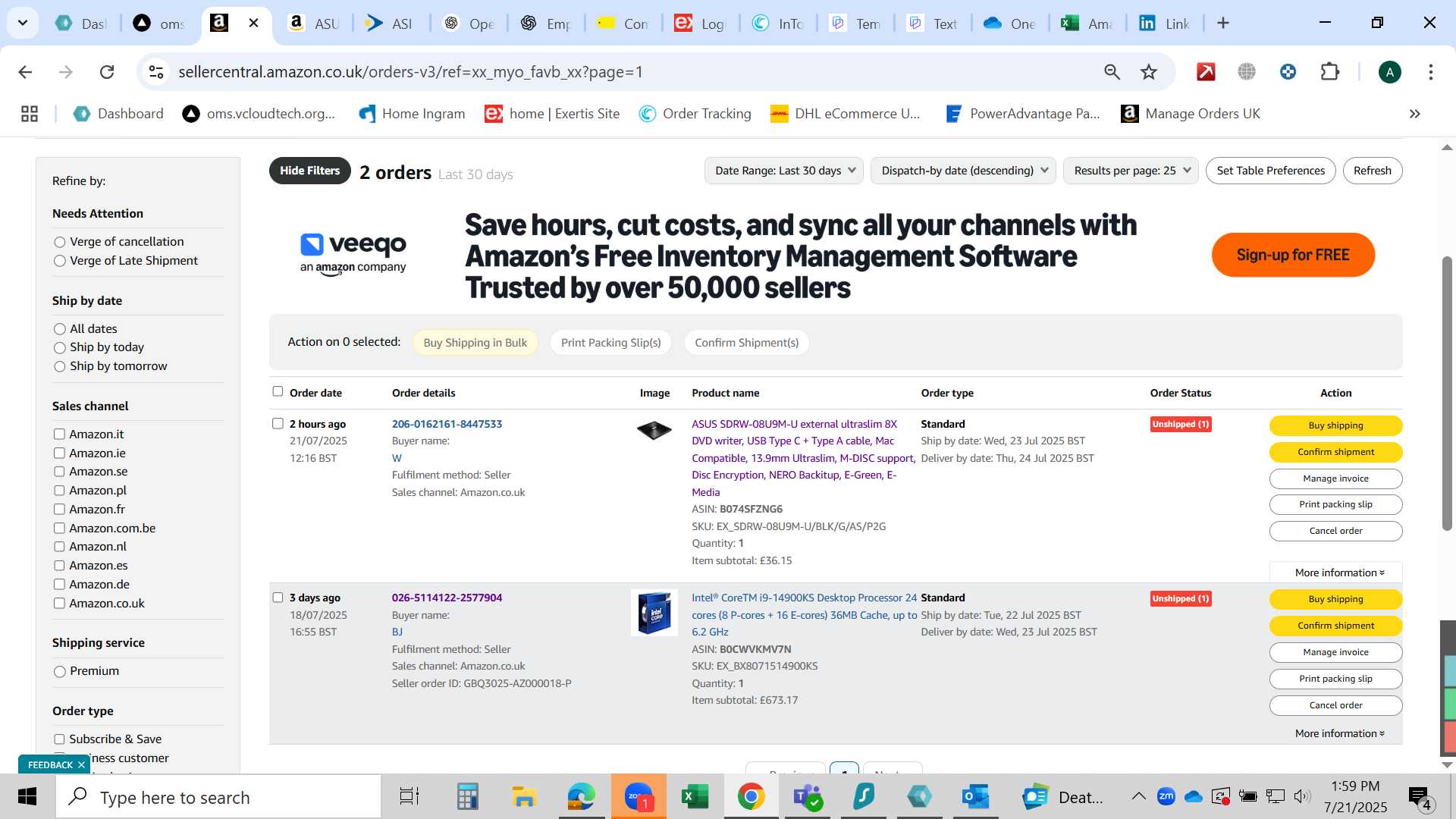Viewport: 1456px width, 819px height.
Task: Open Outlook from the taskbar
Action: [x=975, y=797]
